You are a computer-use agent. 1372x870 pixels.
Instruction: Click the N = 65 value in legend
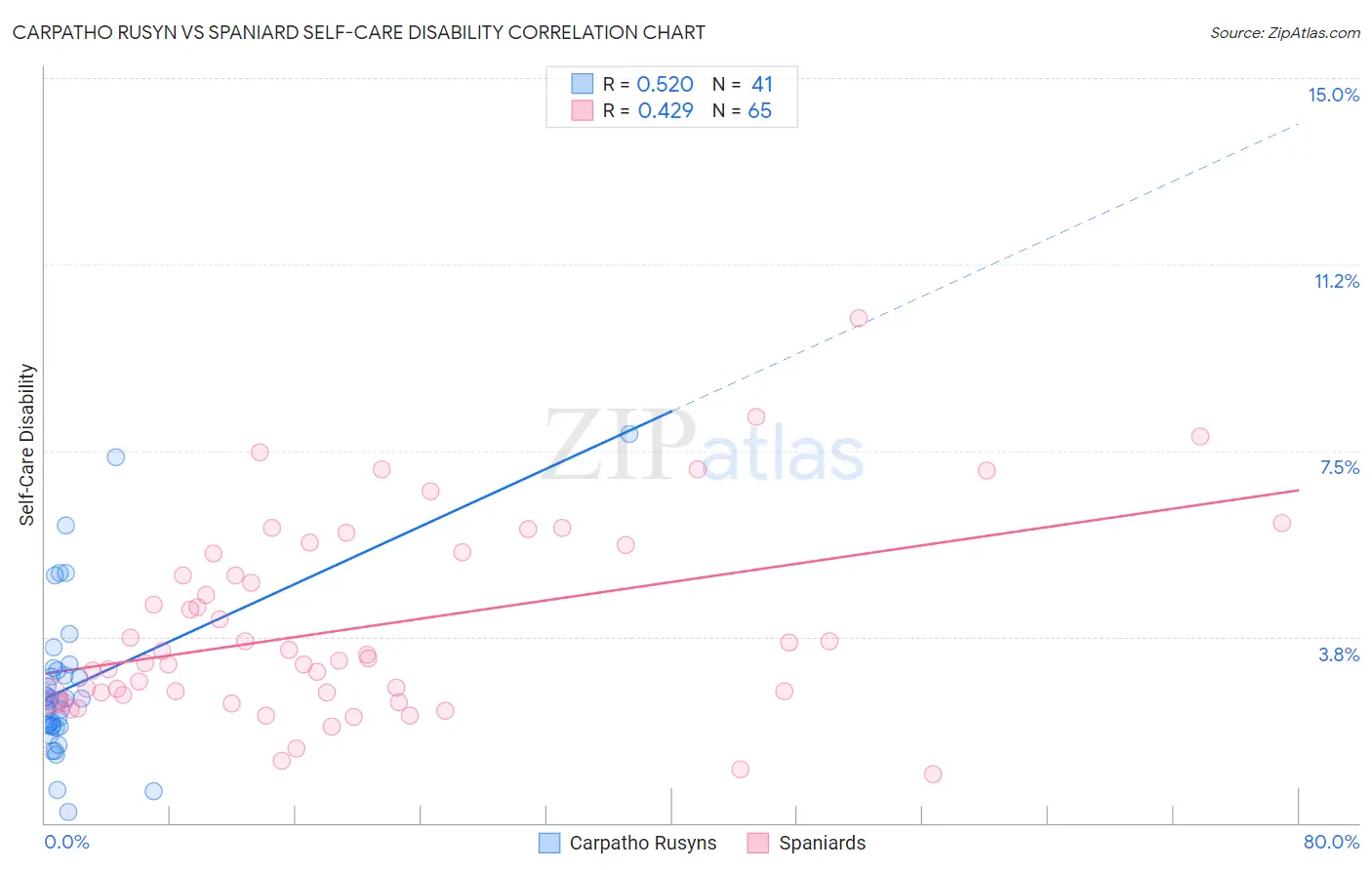(x=742, y=110)
